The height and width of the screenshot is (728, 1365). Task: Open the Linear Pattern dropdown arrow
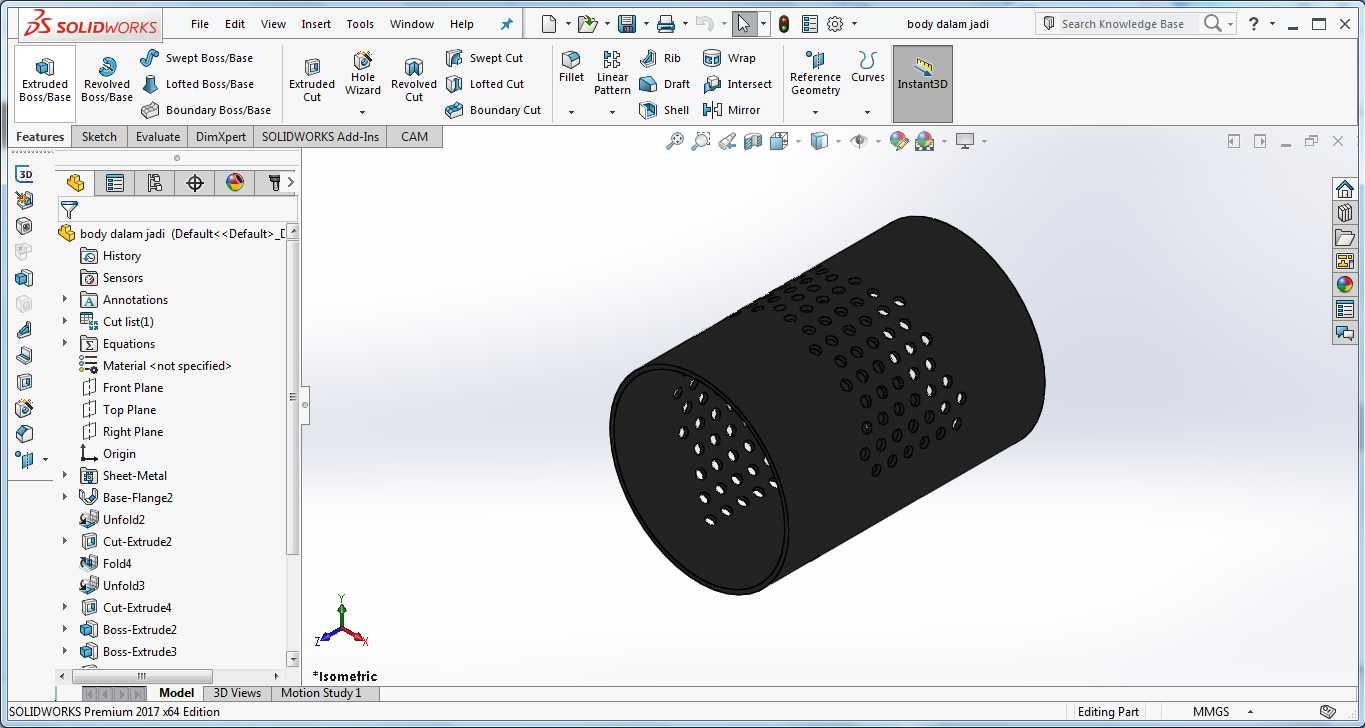click(x=612, y=112)
